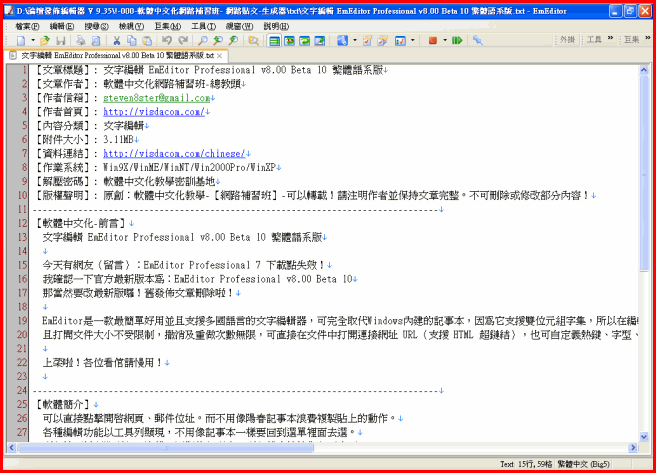Image resolution: width=656 pixels, height=473 pixels.
Task: Click the Find magnifier icon
Action: 203,41
